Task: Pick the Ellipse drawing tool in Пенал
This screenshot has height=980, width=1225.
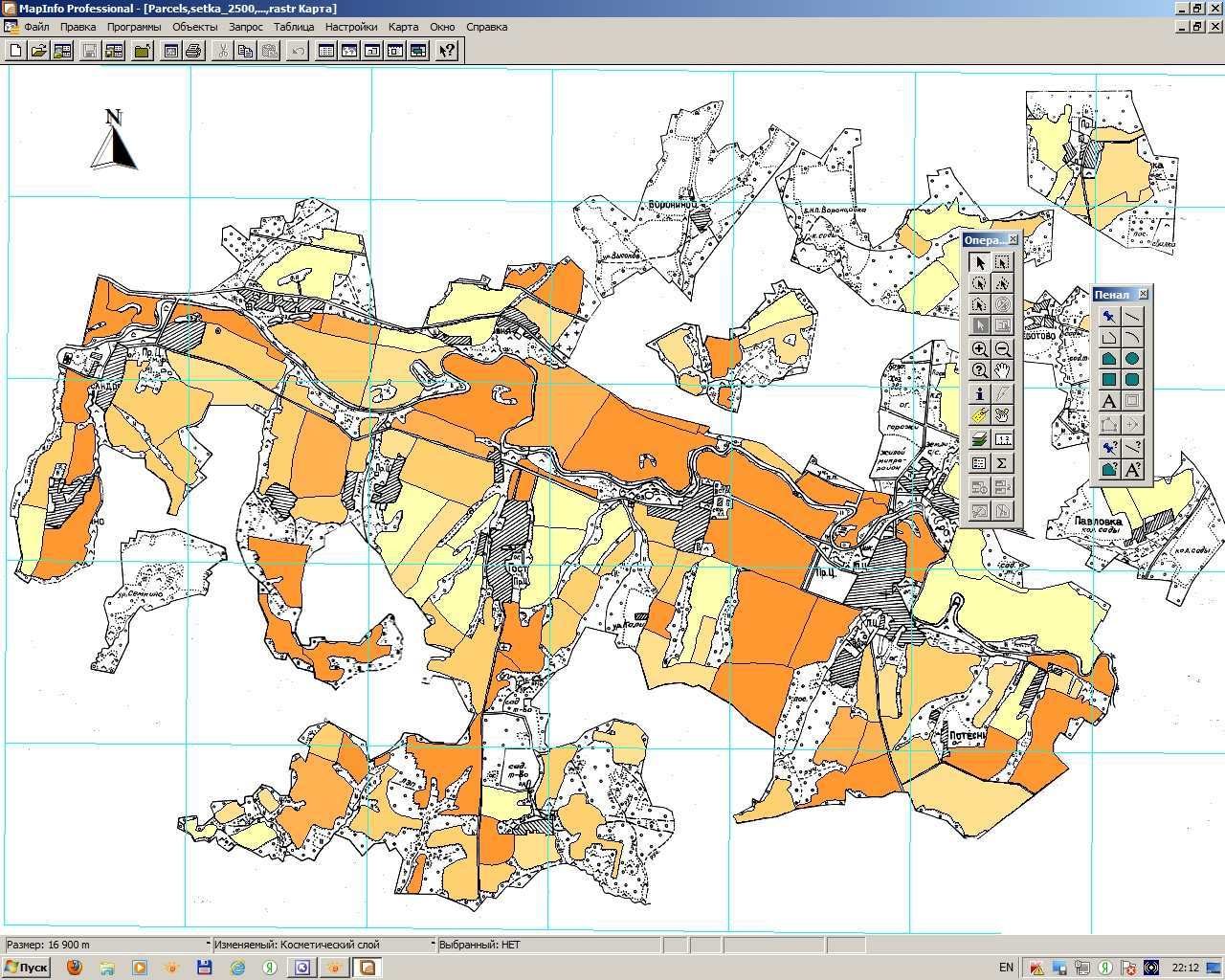Action: pyautogui.click(x=1132, y=359)
